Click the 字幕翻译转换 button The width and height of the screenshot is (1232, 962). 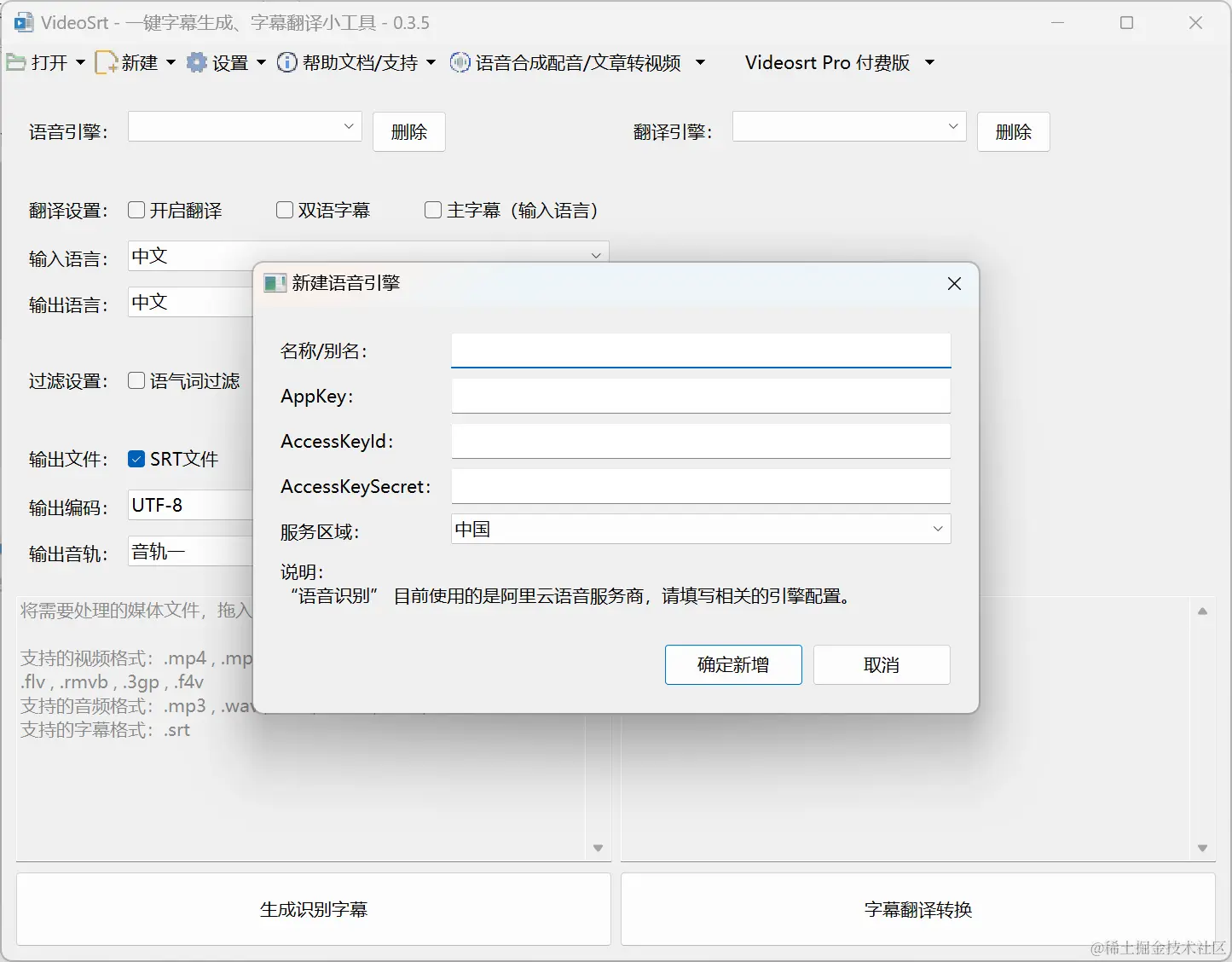coord(918,909)
